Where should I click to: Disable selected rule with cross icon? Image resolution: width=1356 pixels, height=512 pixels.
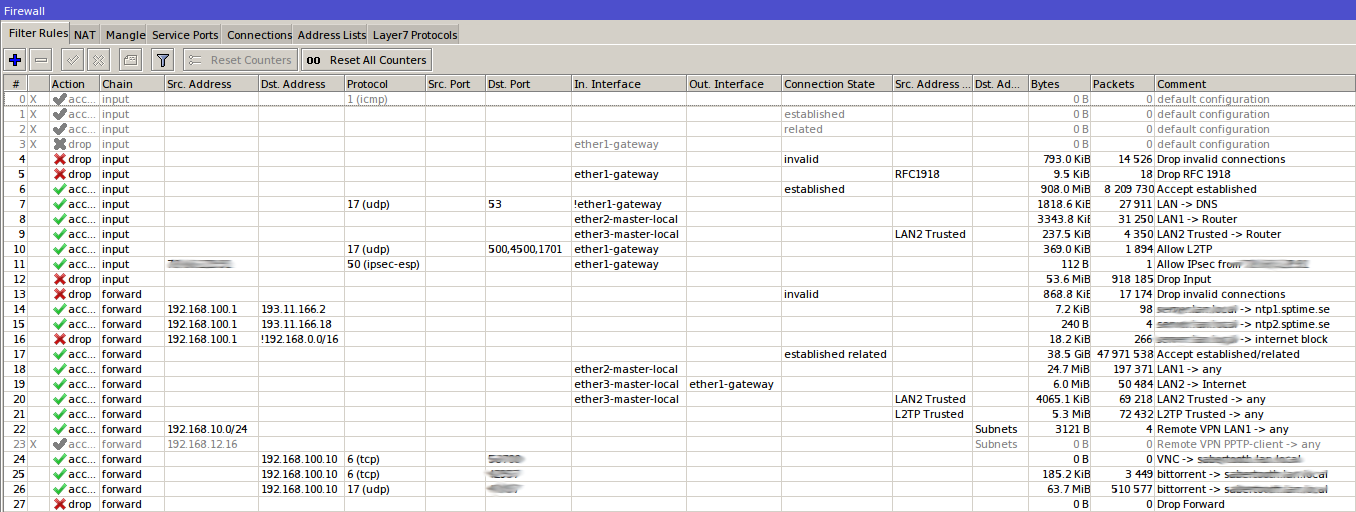coord(98,60)
